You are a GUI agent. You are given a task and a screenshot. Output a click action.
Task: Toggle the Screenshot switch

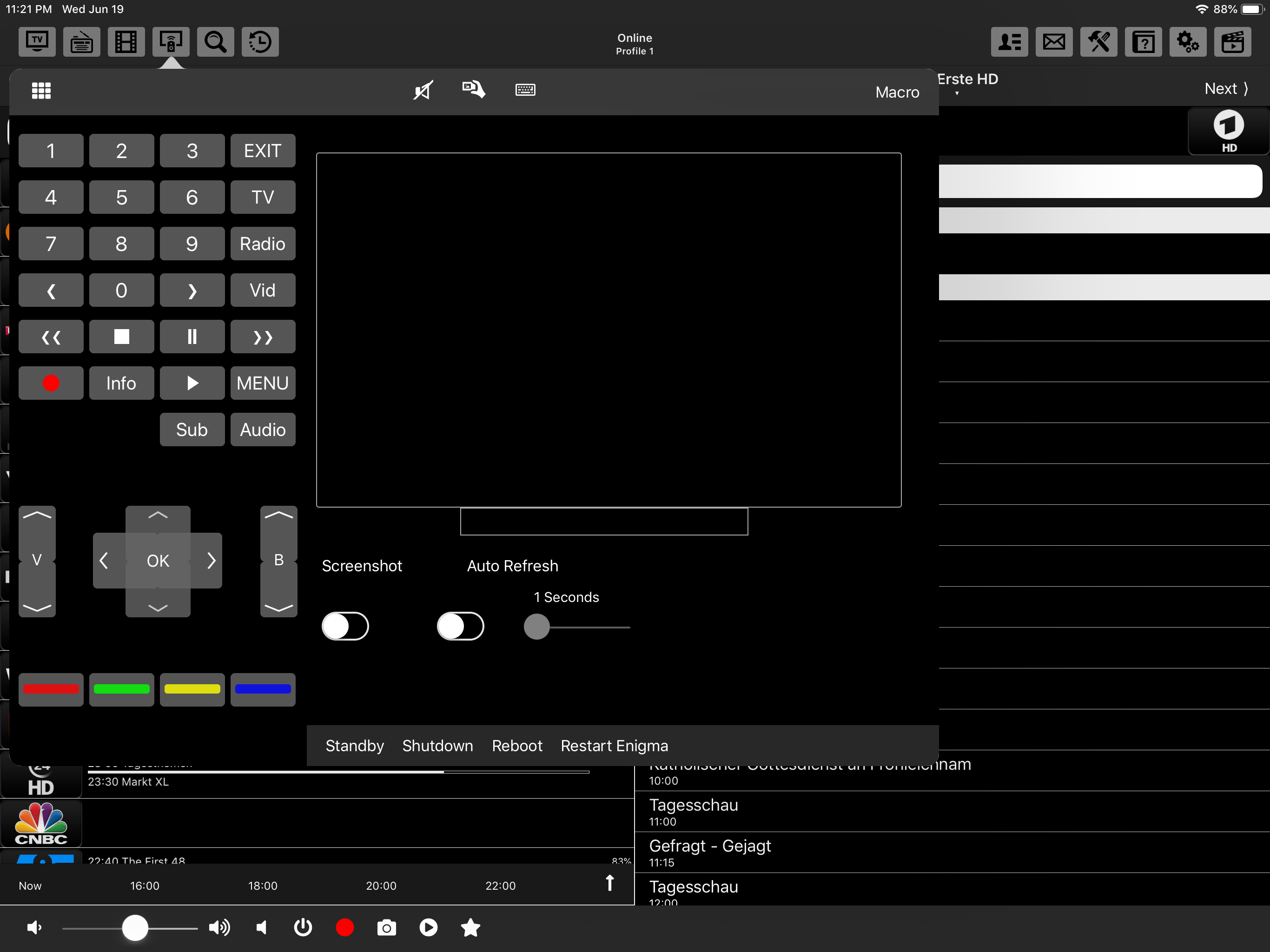tap(345, 626)
